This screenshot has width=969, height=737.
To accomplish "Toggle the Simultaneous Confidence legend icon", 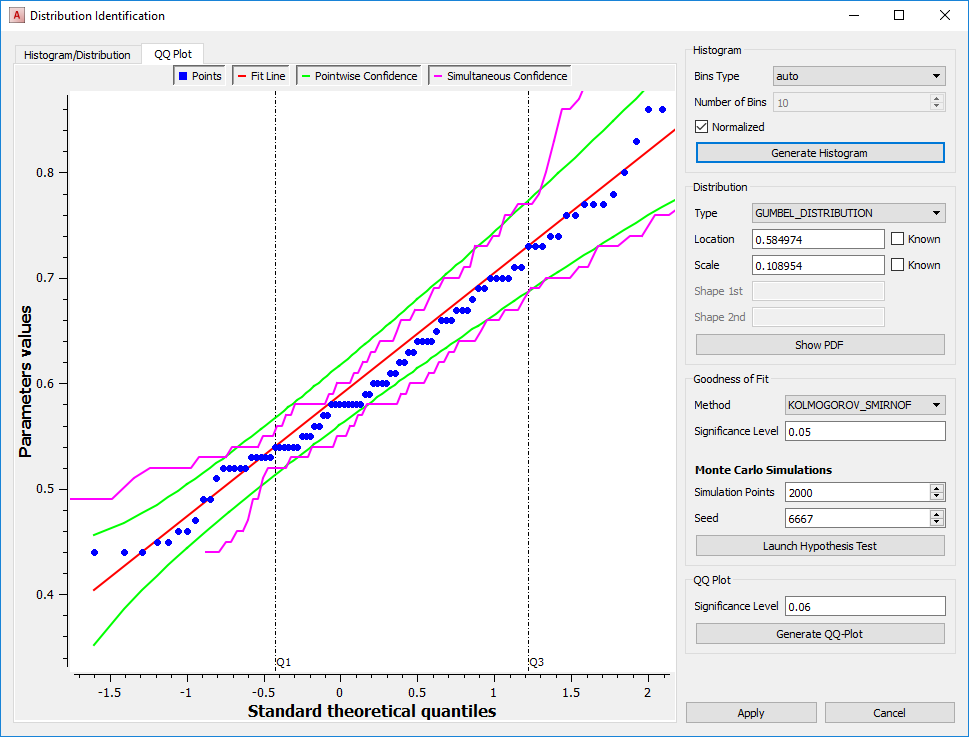I will [x=437, y=74].
